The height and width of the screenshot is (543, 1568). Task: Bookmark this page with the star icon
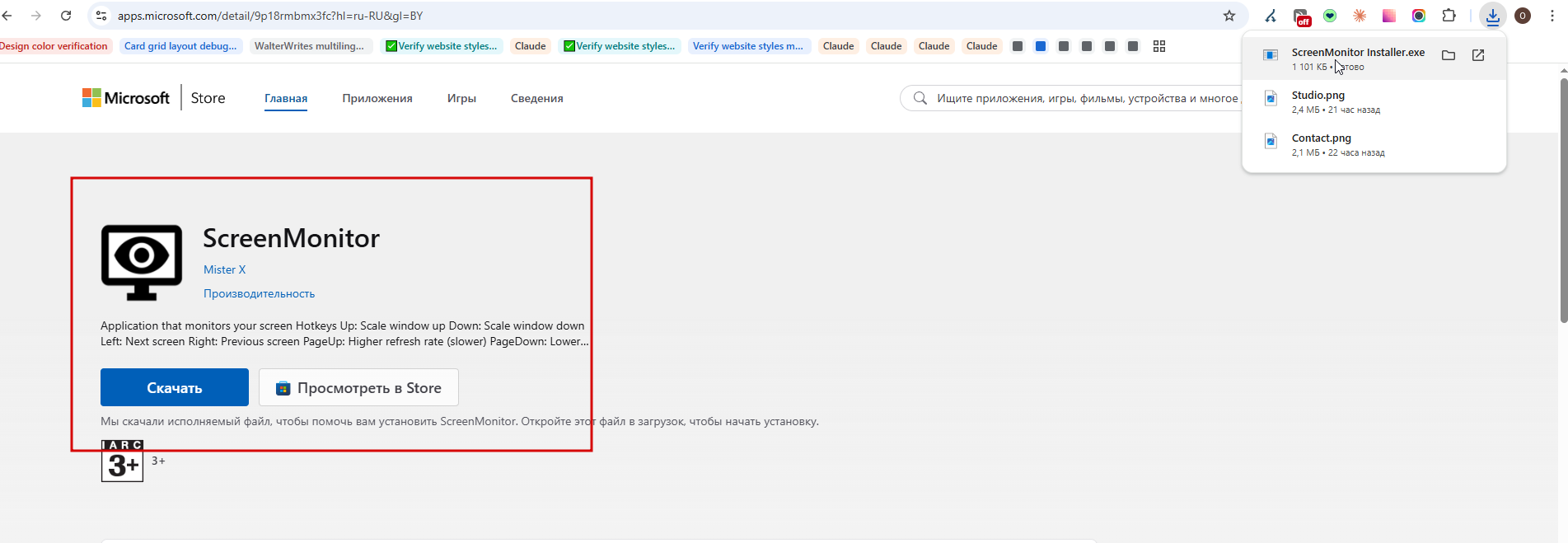coord(1229,16)
